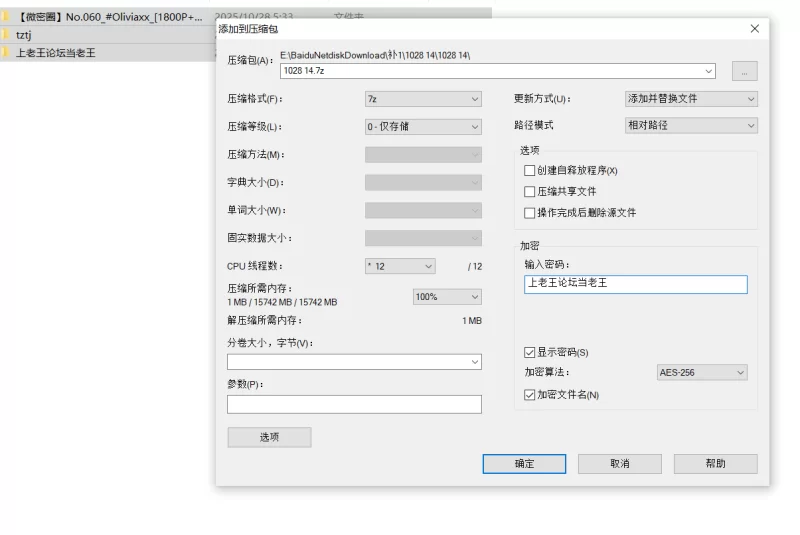Viewport: 800px width, 535px height.
Task: Enable 压缩共享文件 checkbox
Action: (x=530, y=192)
